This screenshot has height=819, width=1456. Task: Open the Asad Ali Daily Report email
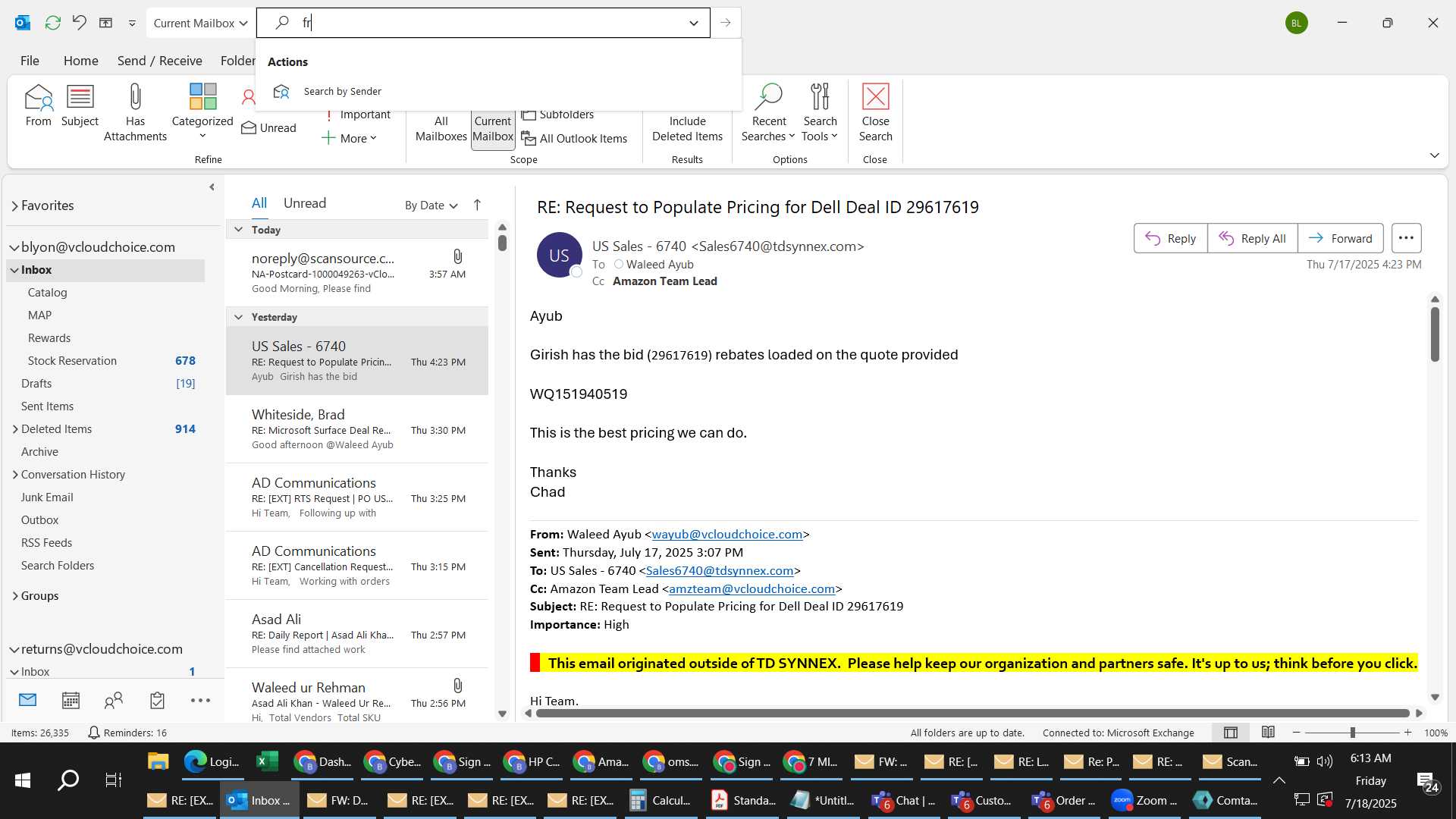tap(357, 633)
